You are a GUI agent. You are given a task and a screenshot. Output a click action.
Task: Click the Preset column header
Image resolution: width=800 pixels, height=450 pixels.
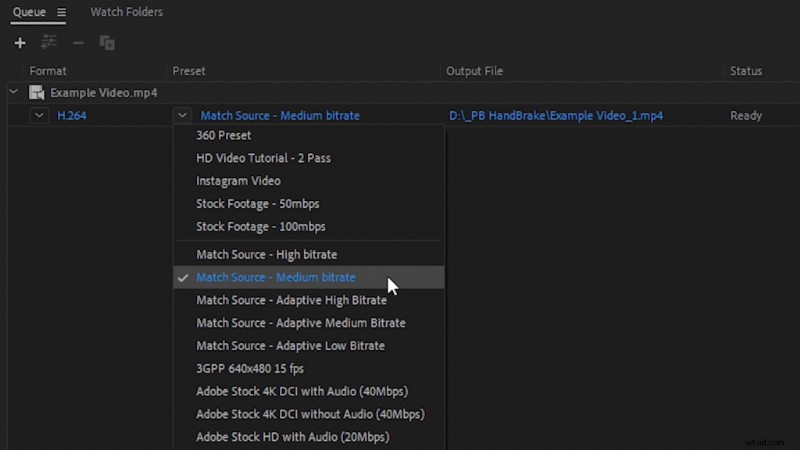pyautogui.click(x=189, y=71)
